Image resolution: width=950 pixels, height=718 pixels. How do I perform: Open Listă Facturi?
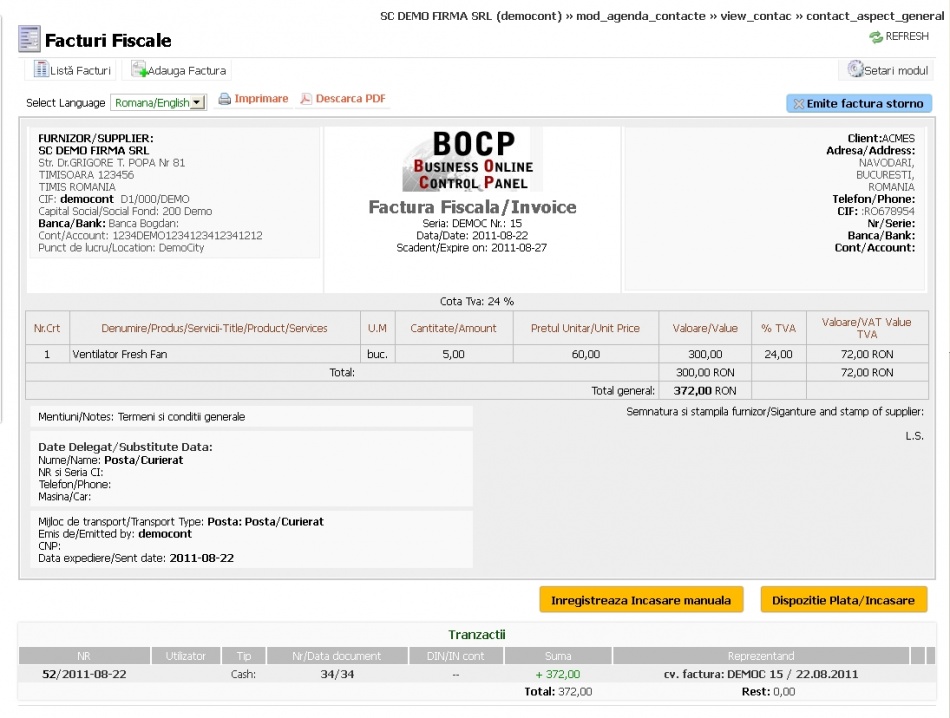[x=73, y=70]
